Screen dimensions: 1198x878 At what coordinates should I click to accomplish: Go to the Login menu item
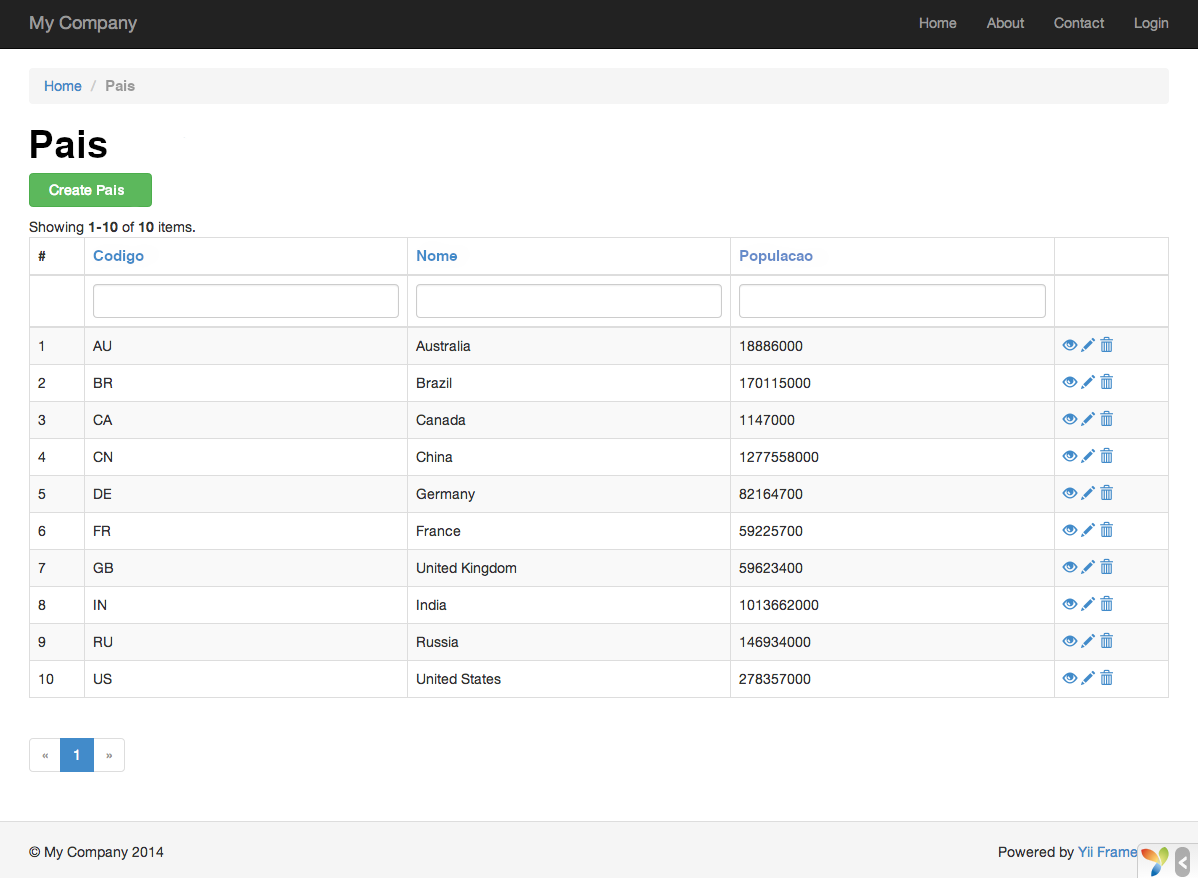pos(1150,23)
